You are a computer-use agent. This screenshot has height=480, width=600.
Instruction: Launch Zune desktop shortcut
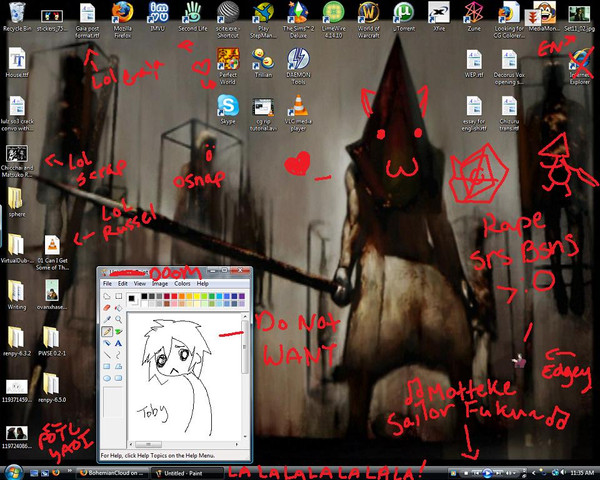(x=474, y=17)
